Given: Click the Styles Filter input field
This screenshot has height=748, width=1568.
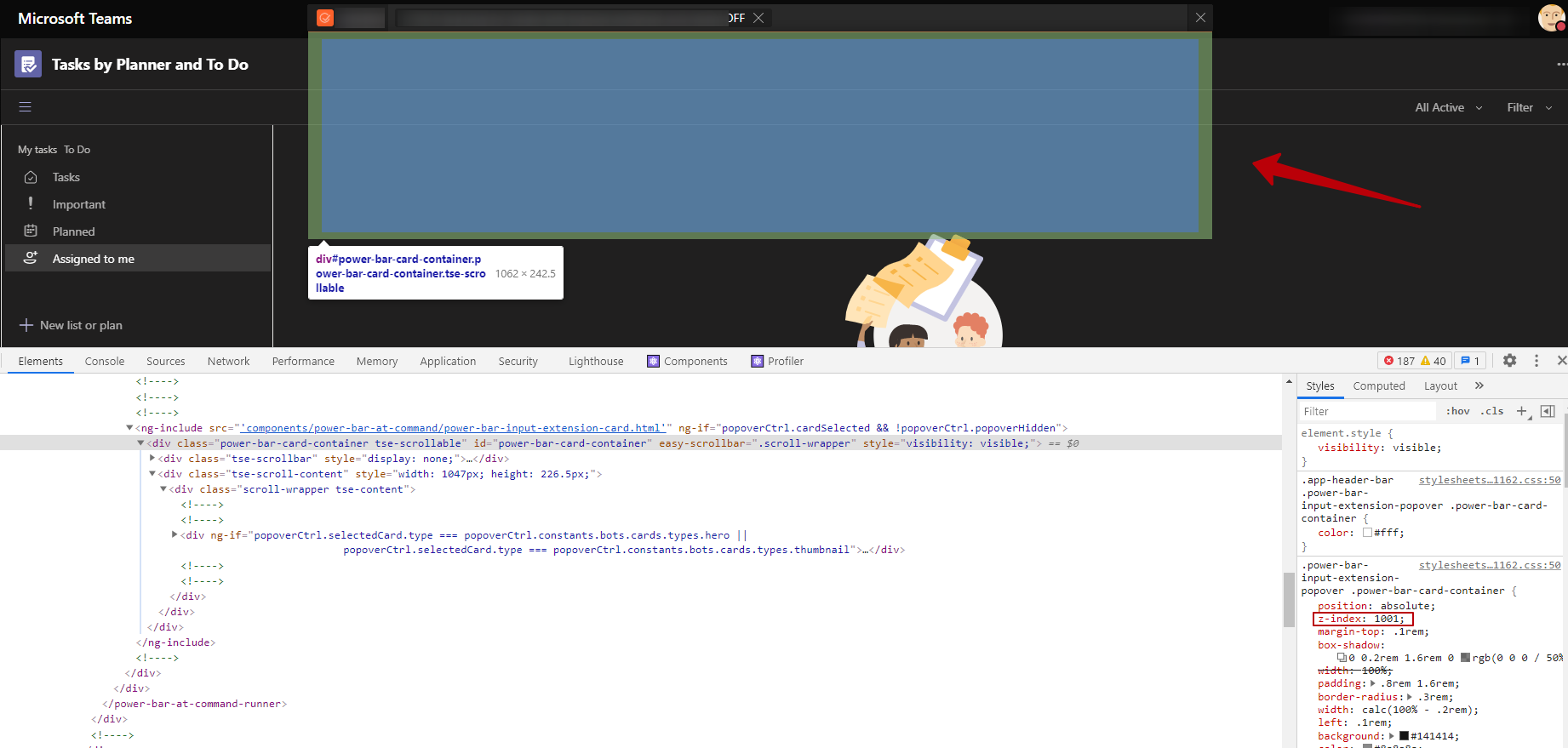Looking at the screenshot, I should coord(1367,411).
